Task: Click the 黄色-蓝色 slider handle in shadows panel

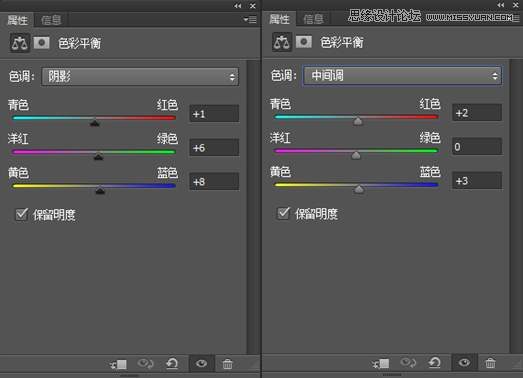Action: 100,190
